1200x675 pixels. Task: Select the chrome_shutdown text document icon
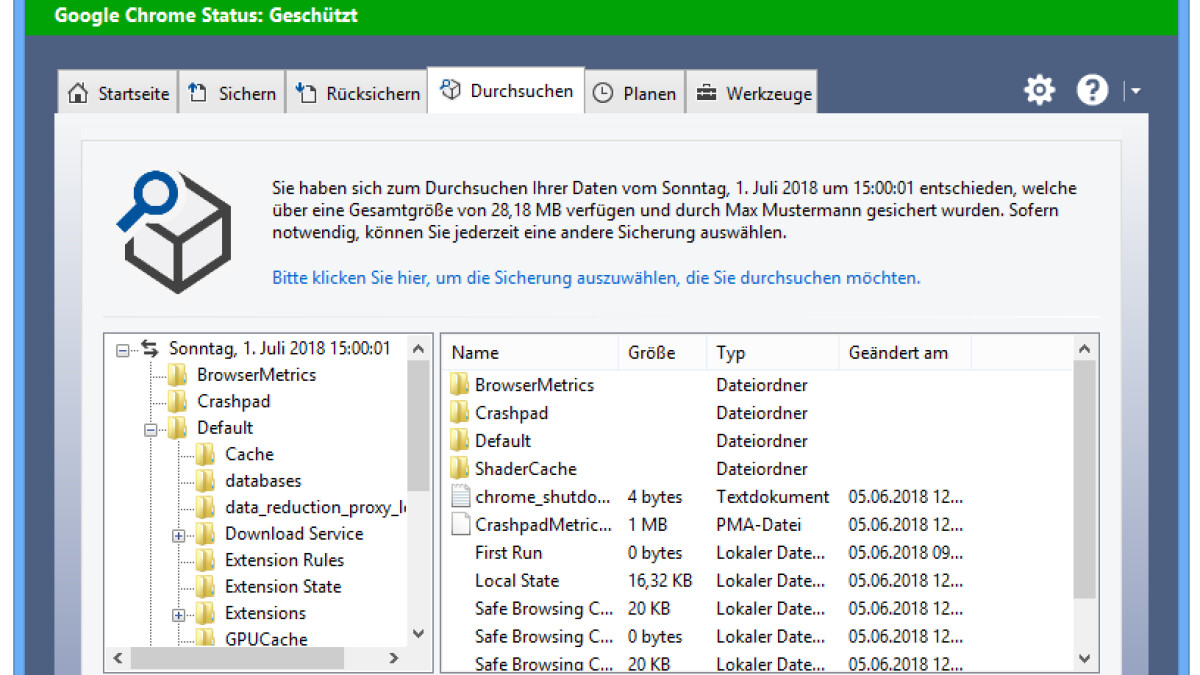point(460,496)
